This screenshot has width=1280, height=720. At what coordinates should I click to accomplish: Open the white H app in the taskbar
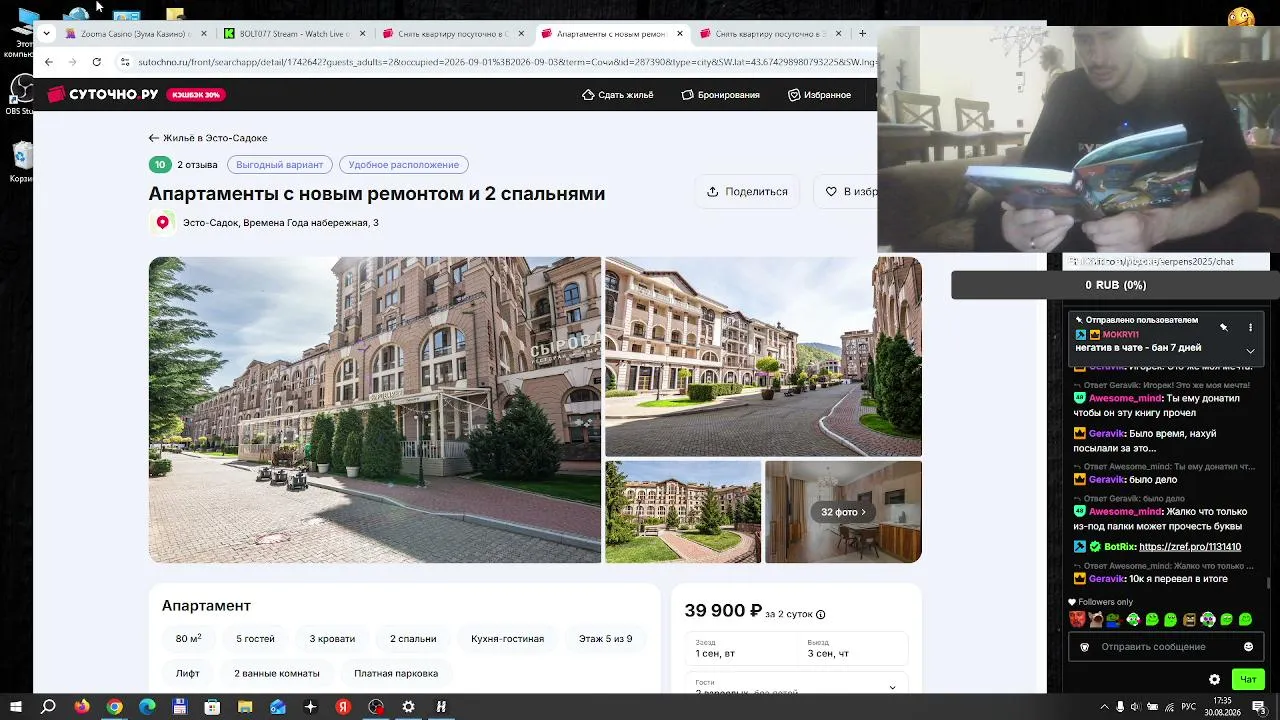(441, 707)
